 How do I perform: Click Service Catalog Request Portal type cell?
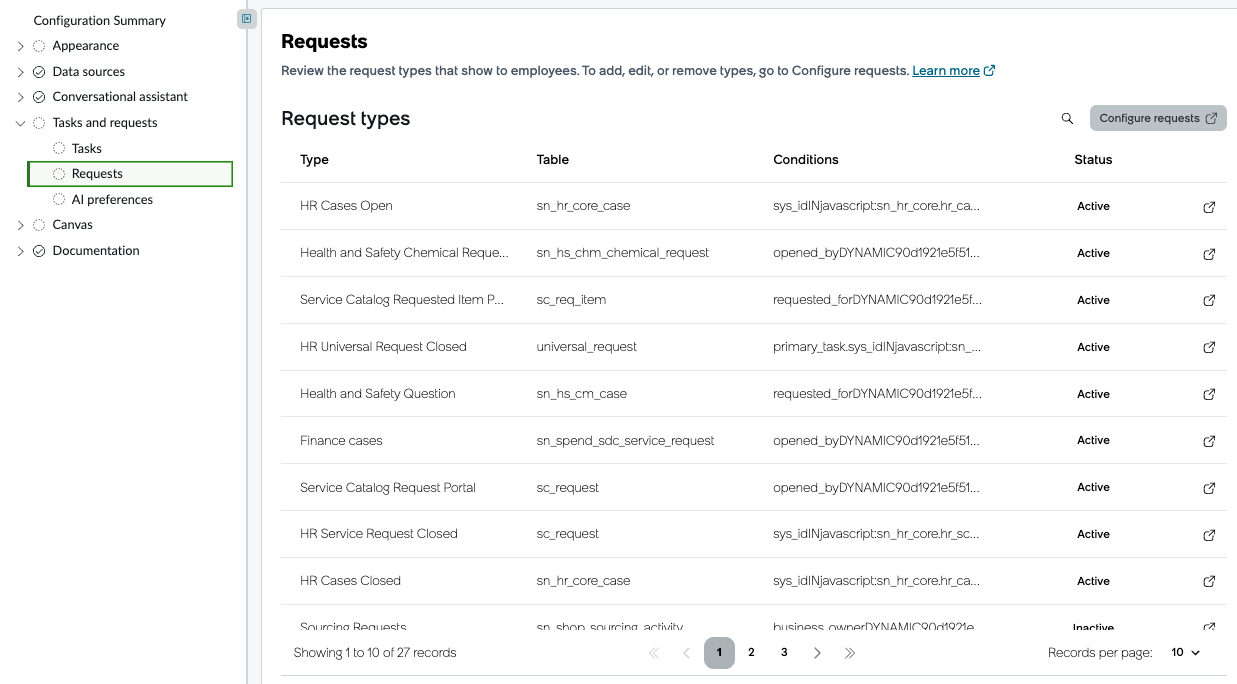[x=388, y=488]
